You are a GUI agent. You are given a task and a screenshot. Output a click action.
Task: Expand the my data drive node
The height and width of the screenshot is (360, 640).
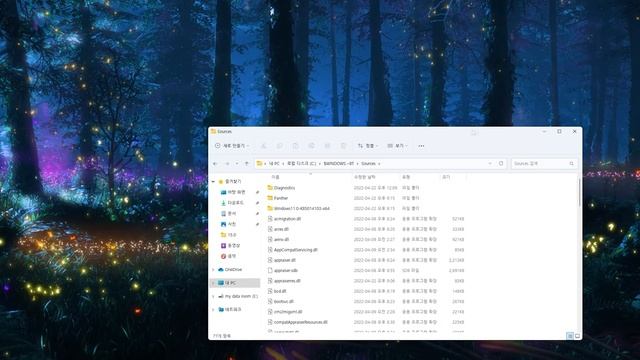tap(213, 296)
